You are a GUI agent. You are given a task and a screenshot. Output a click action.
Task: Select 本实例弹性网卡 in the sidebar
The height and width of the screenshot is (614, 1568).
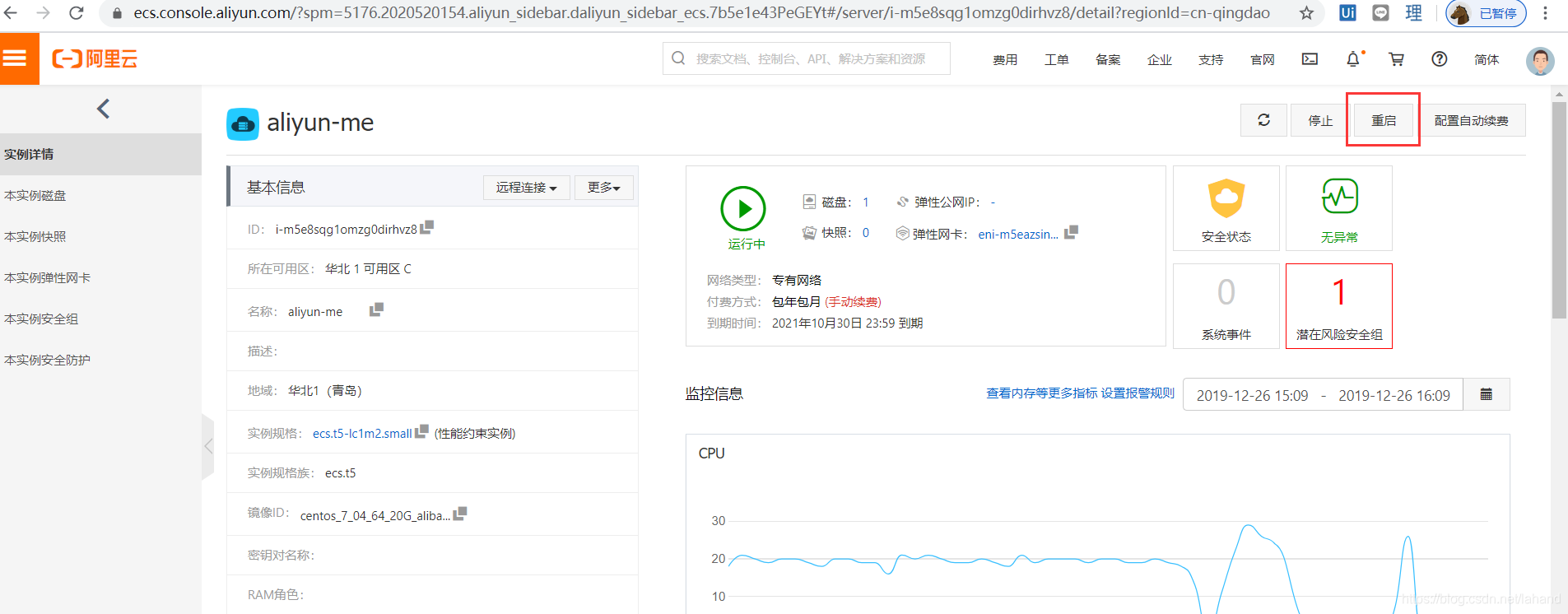coord(100,277)
